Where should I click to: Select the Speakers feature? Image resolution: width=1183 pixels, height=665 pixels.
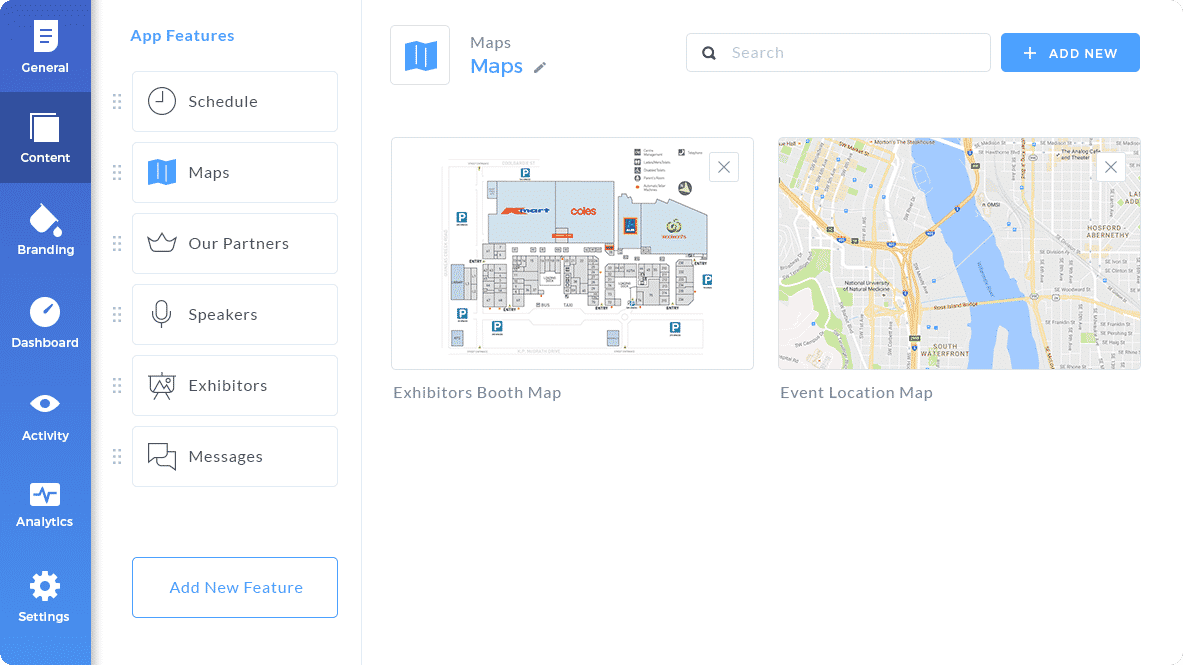click(x=235, y=315)
